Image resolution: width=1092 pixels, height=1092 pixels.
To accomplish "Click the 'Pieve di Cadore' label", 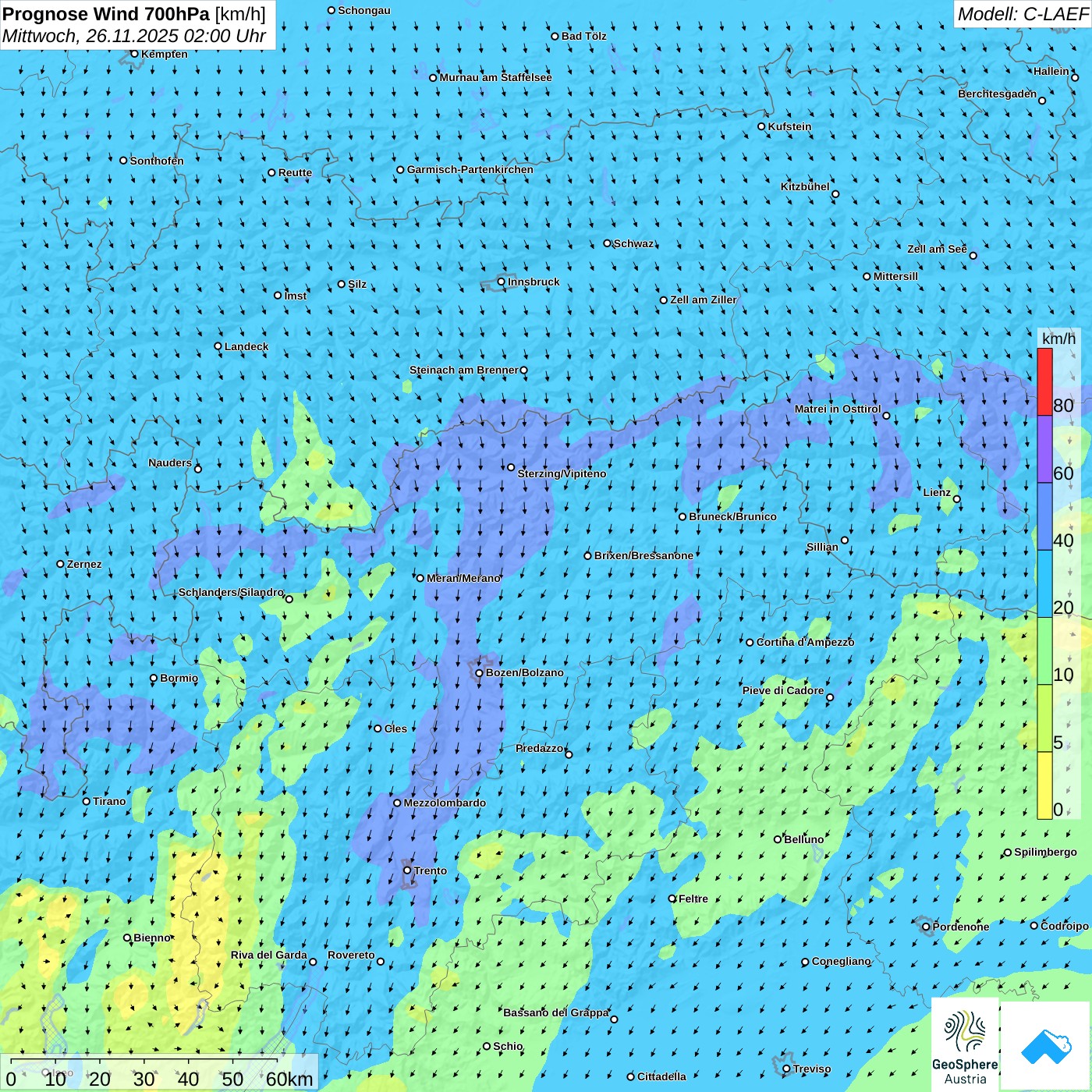I will [x=783, y=690].
